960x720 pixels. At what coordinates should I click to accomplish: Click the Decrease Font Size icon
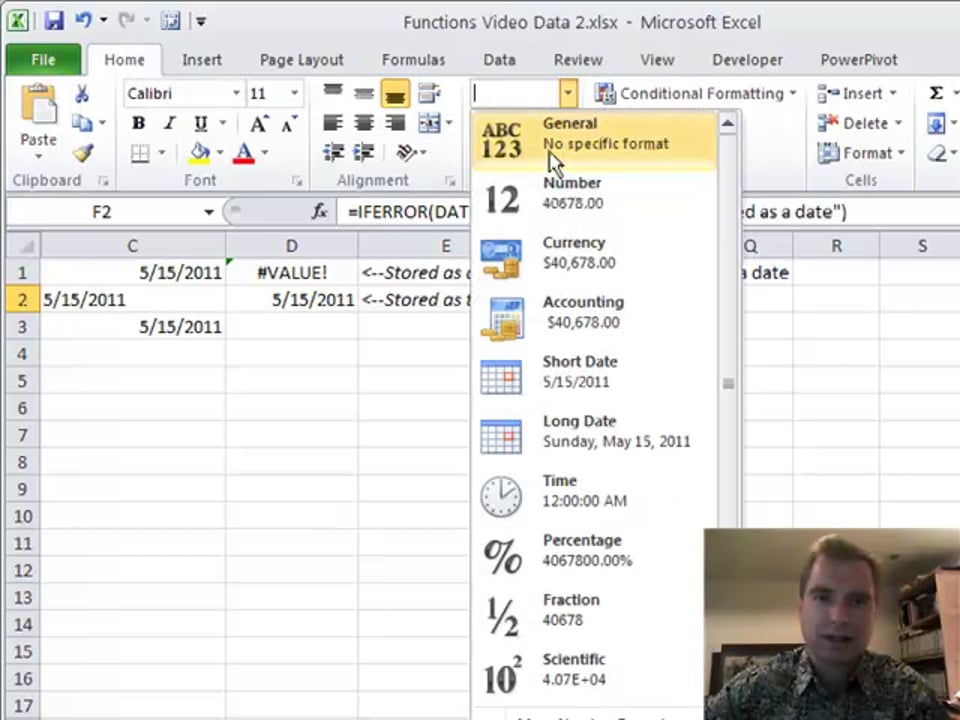click(x=288, y=124)
